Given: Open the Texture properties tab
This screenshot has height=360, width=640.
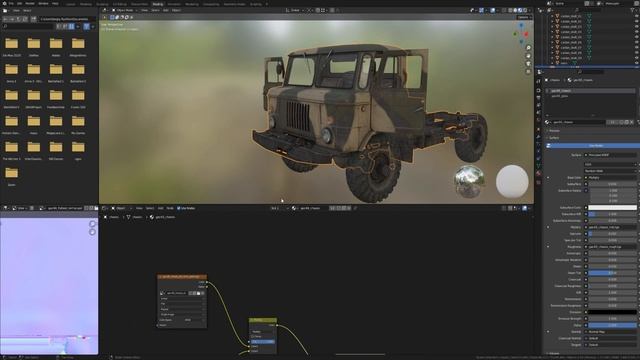Looking at the screenshot, I should pyautogui.click(x=539, y=182).
